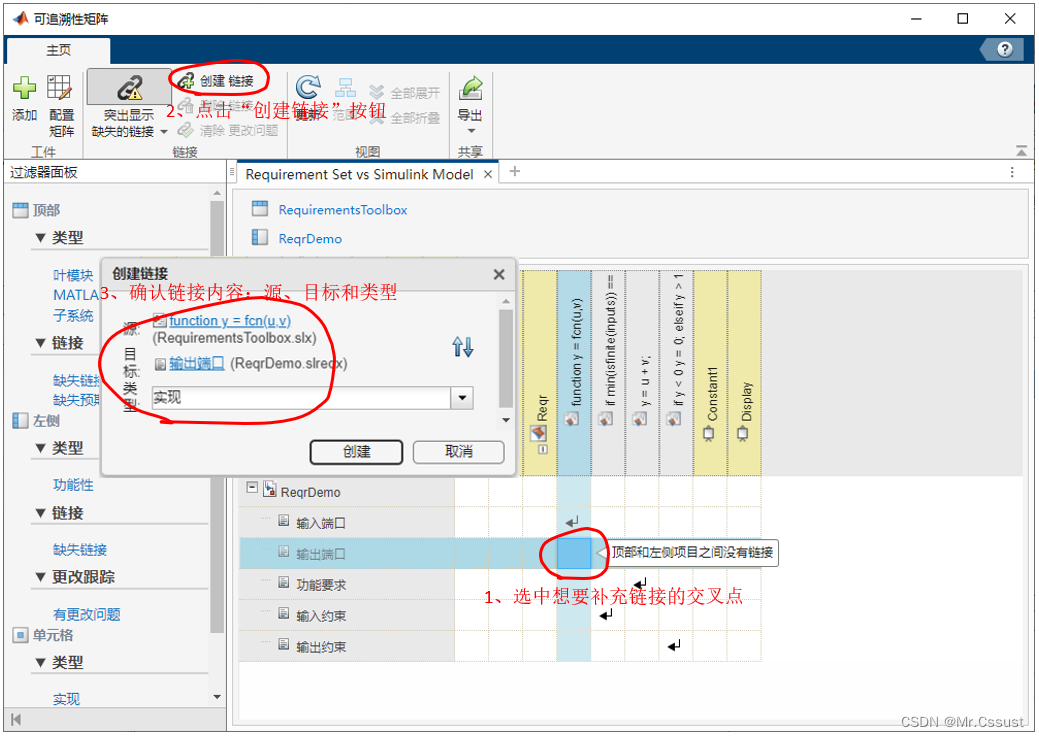Open the function y = fcn(u,v) source link

(229, 321)
